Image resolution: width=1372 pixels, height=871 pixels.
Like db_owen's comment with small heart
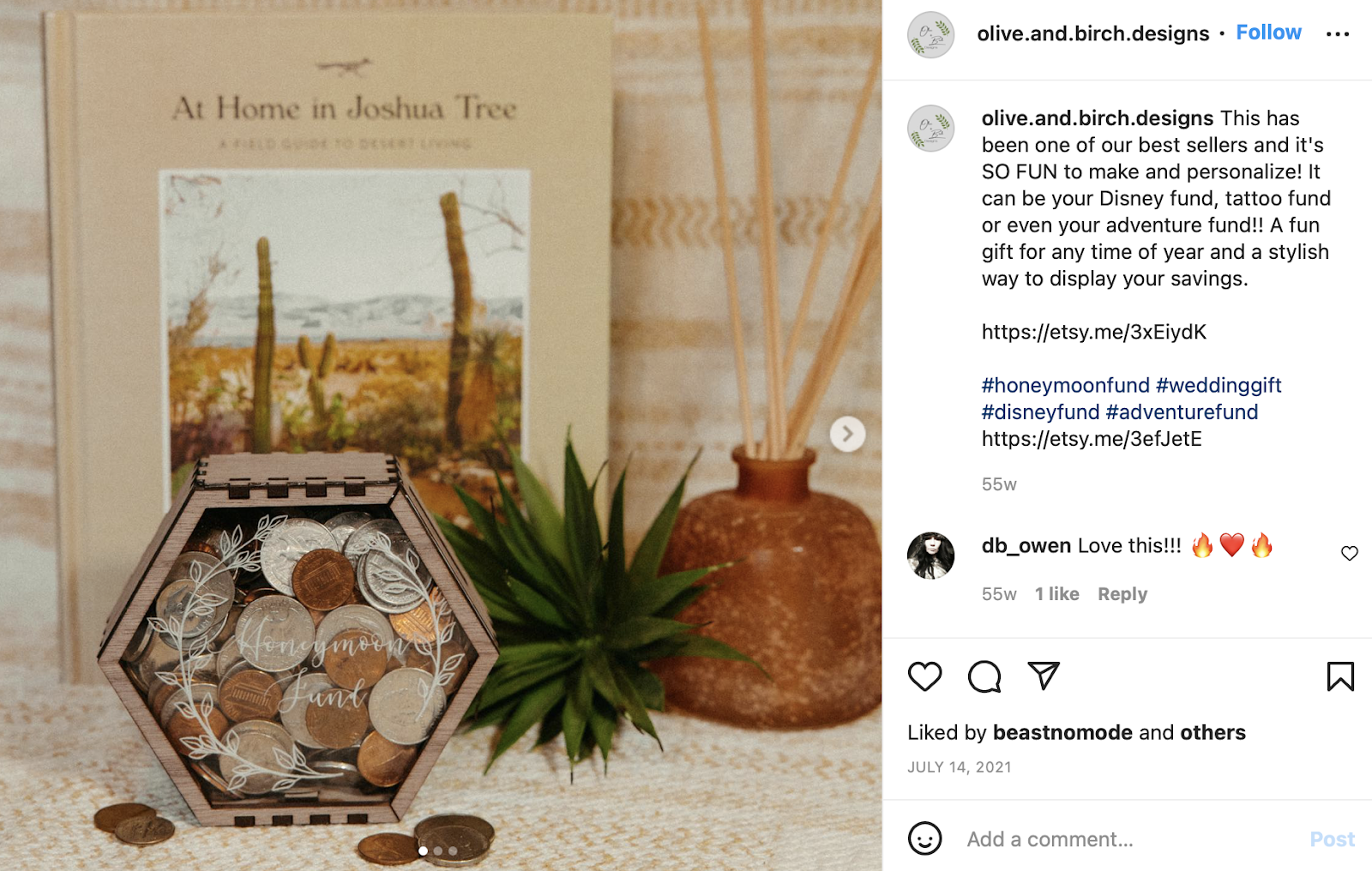1350,553
